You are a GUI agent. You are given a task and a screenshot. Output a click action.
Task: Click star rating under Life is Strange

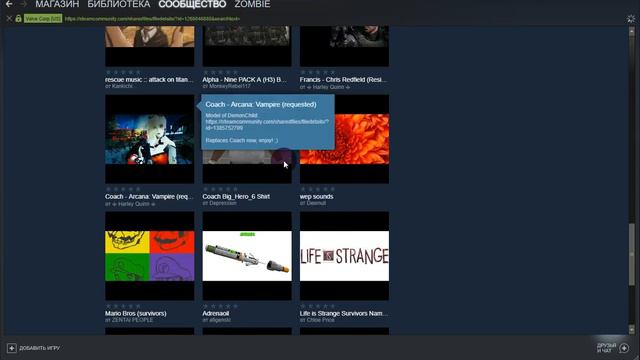pos(318,306)
